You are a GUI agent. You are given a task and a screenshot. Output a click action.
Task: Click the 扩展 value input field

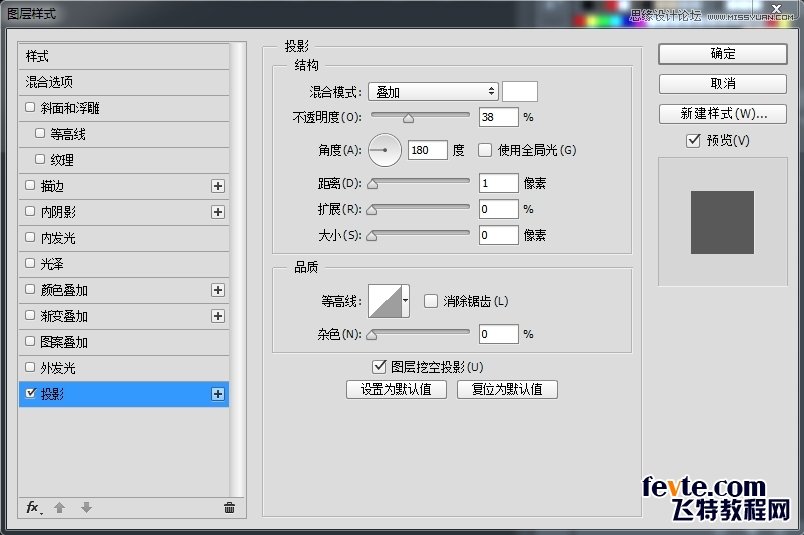point(498,209)
